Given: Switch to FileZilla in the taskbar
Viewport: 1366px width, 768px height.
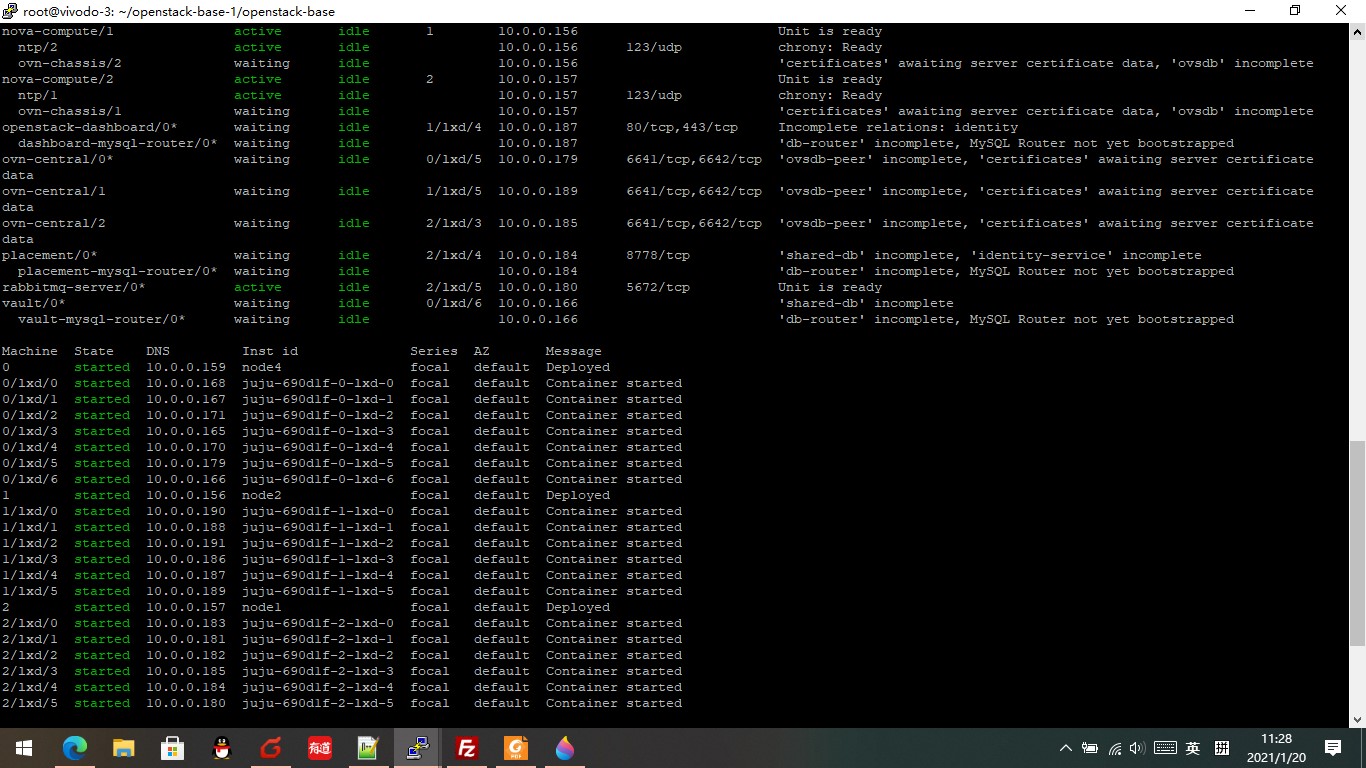Looking at the screenshot, I should tap(466, 748).
